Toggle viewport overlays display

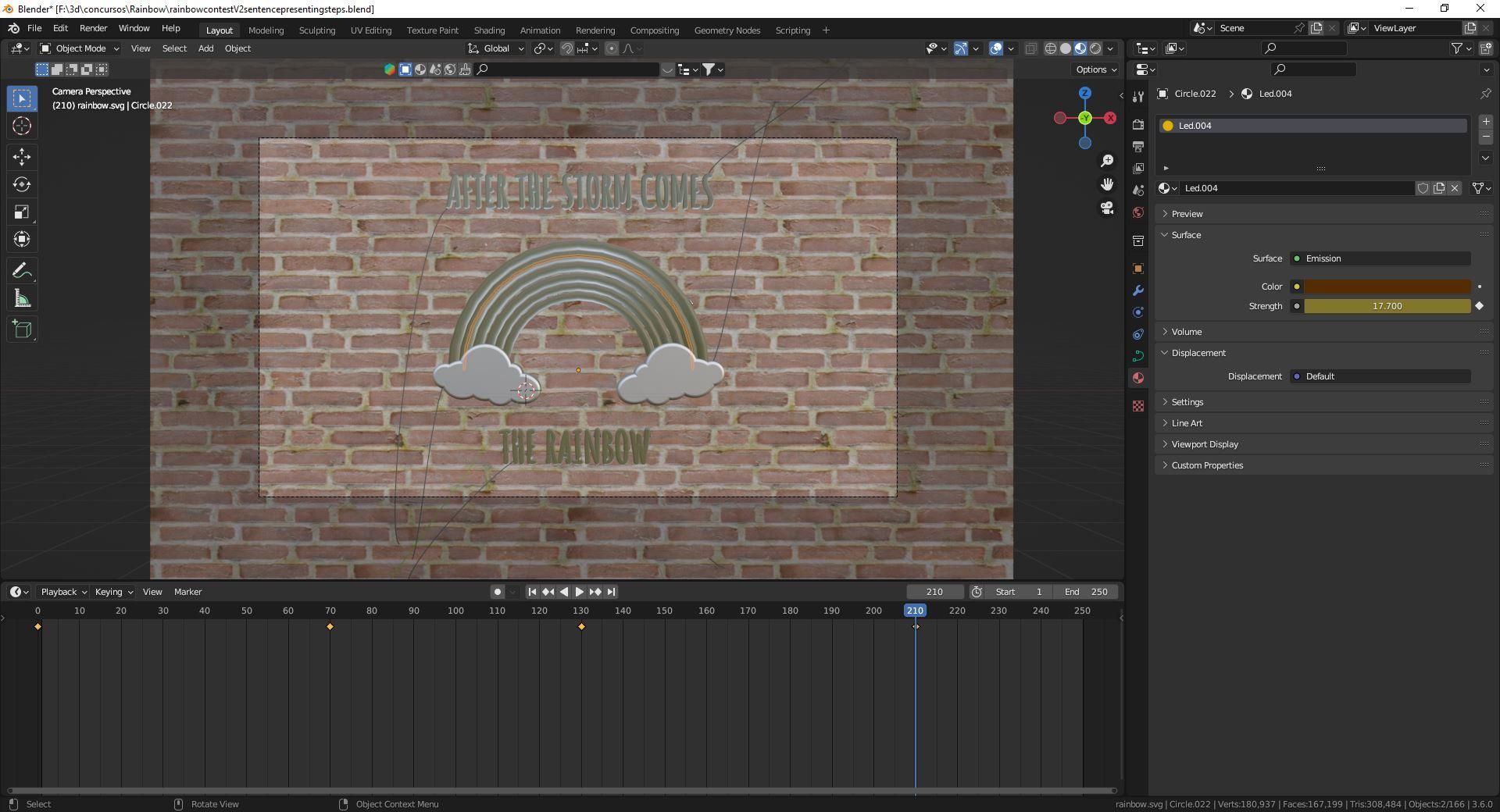click(996, 48)
